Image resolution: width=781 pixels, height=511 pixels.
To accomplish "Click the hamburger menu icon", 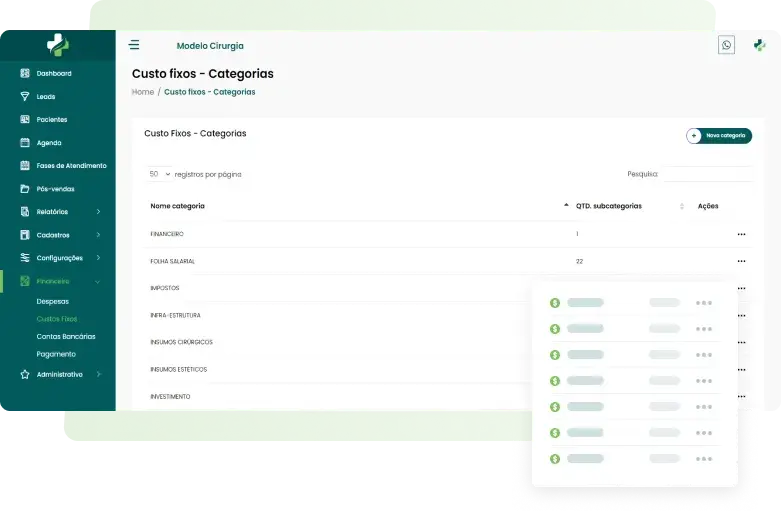I will tap(134, 45).
